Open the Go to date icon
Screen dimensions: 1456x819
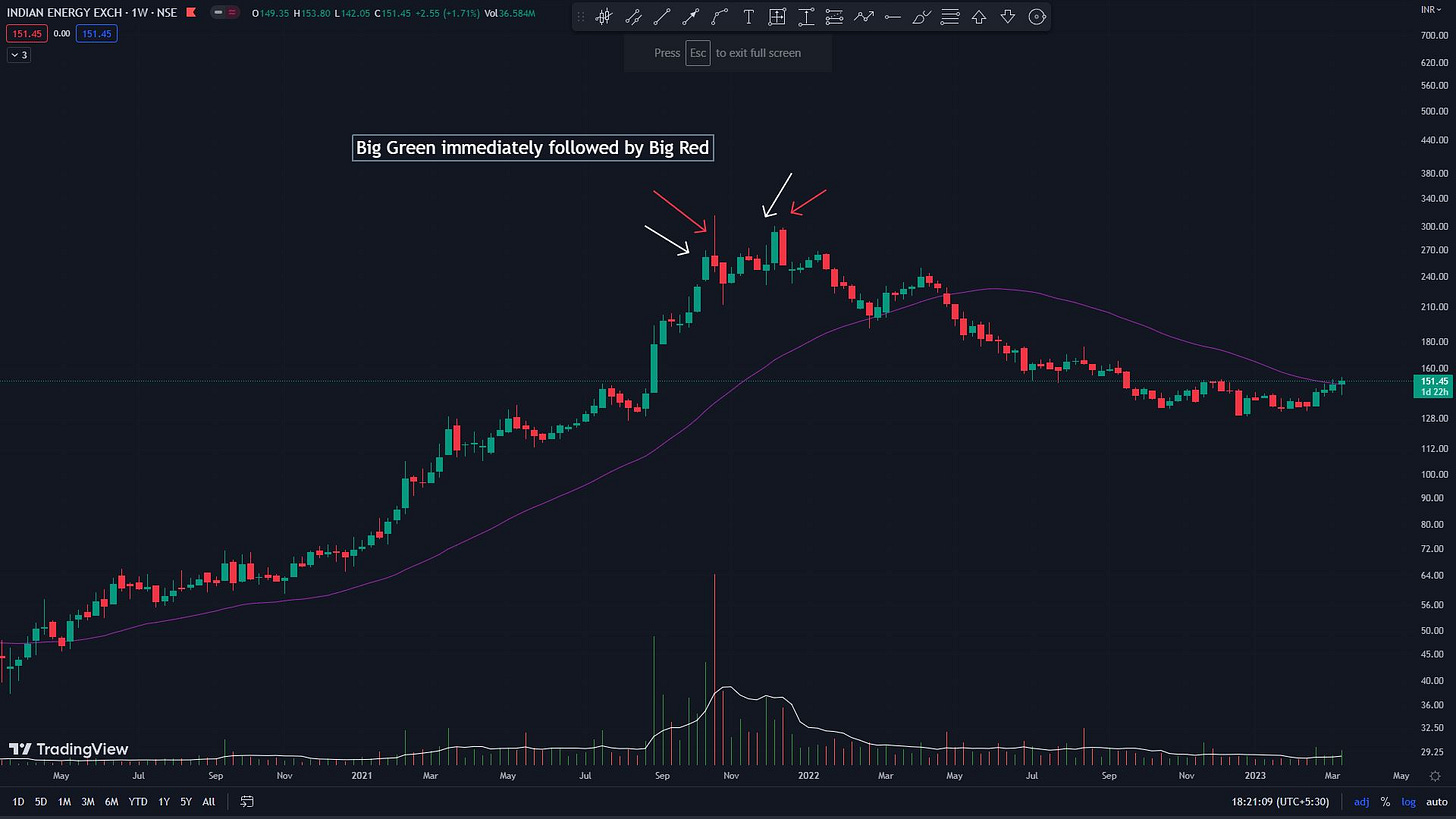247,801
